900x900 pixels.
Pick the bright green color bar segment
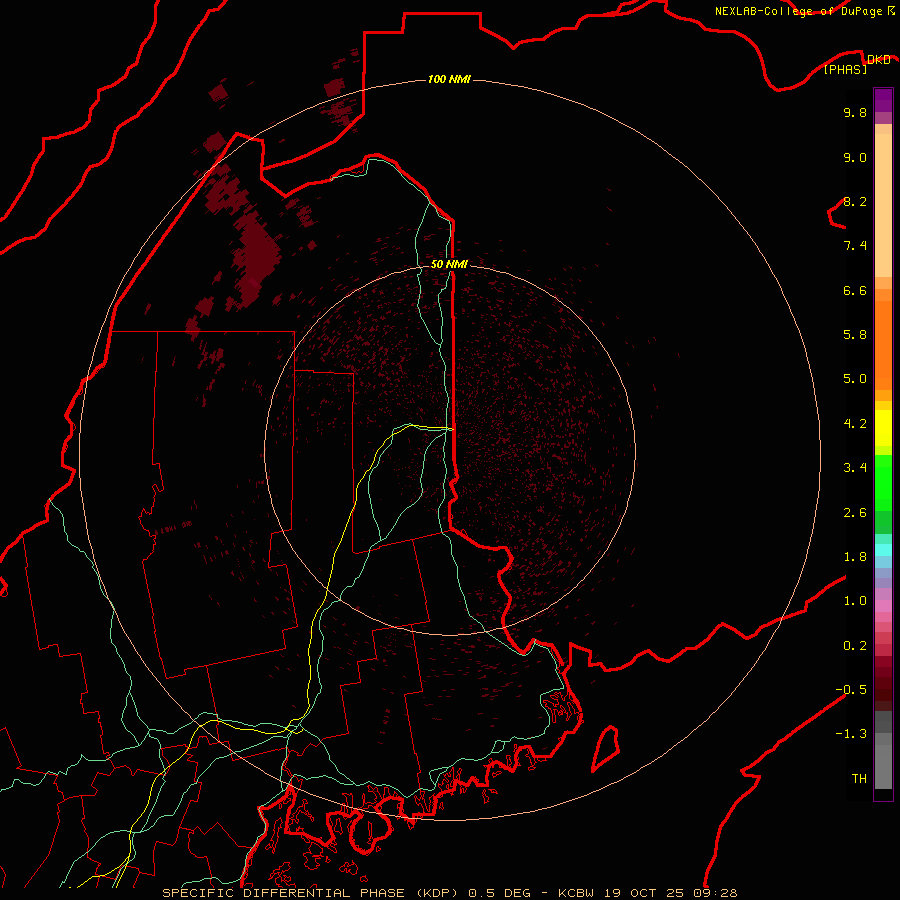pyautogui.click(x=883, y=483)
